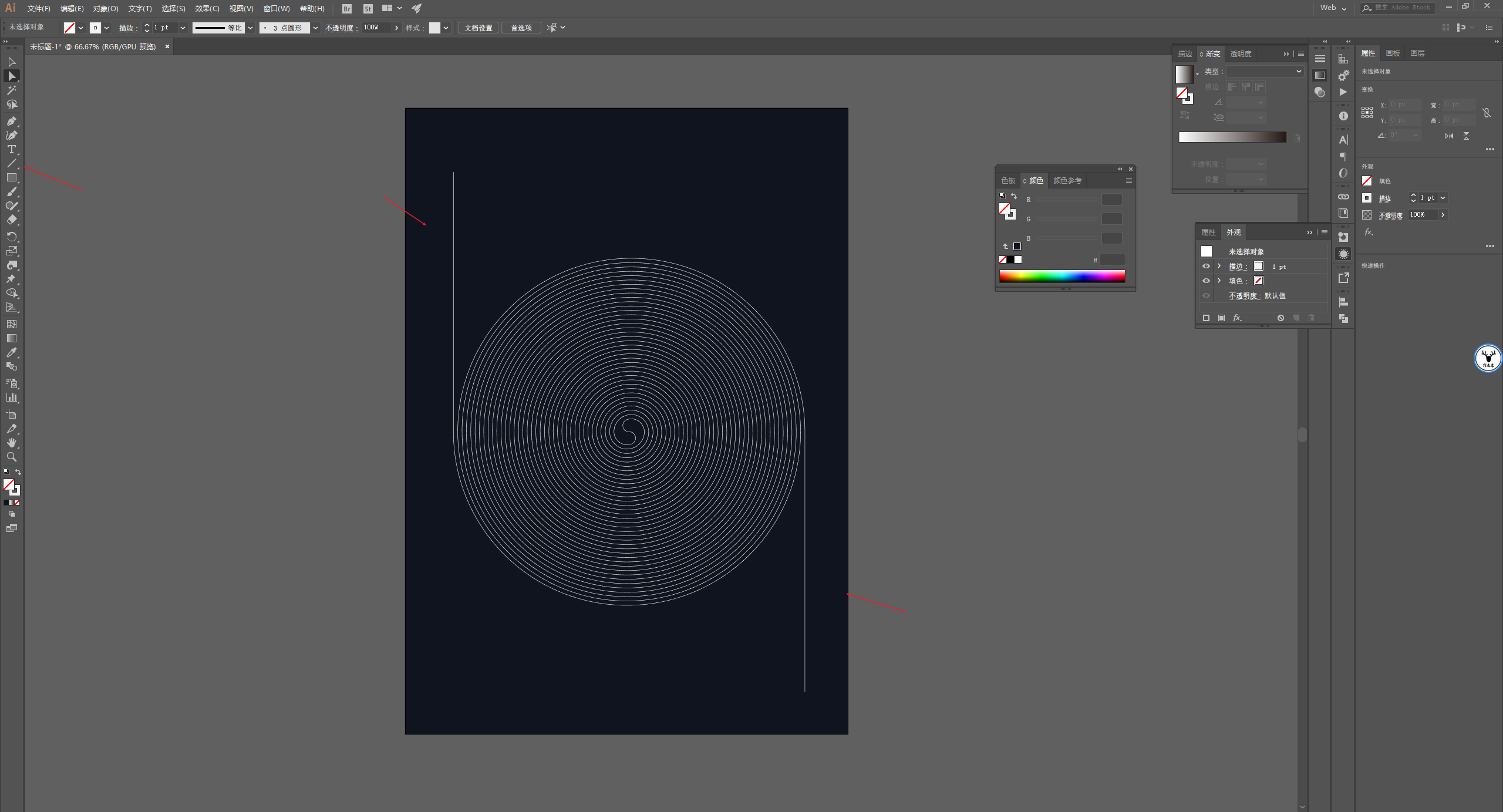Pick the Rectangle tool
Screen dimensions: 1503x812
[x=11, y=177]
